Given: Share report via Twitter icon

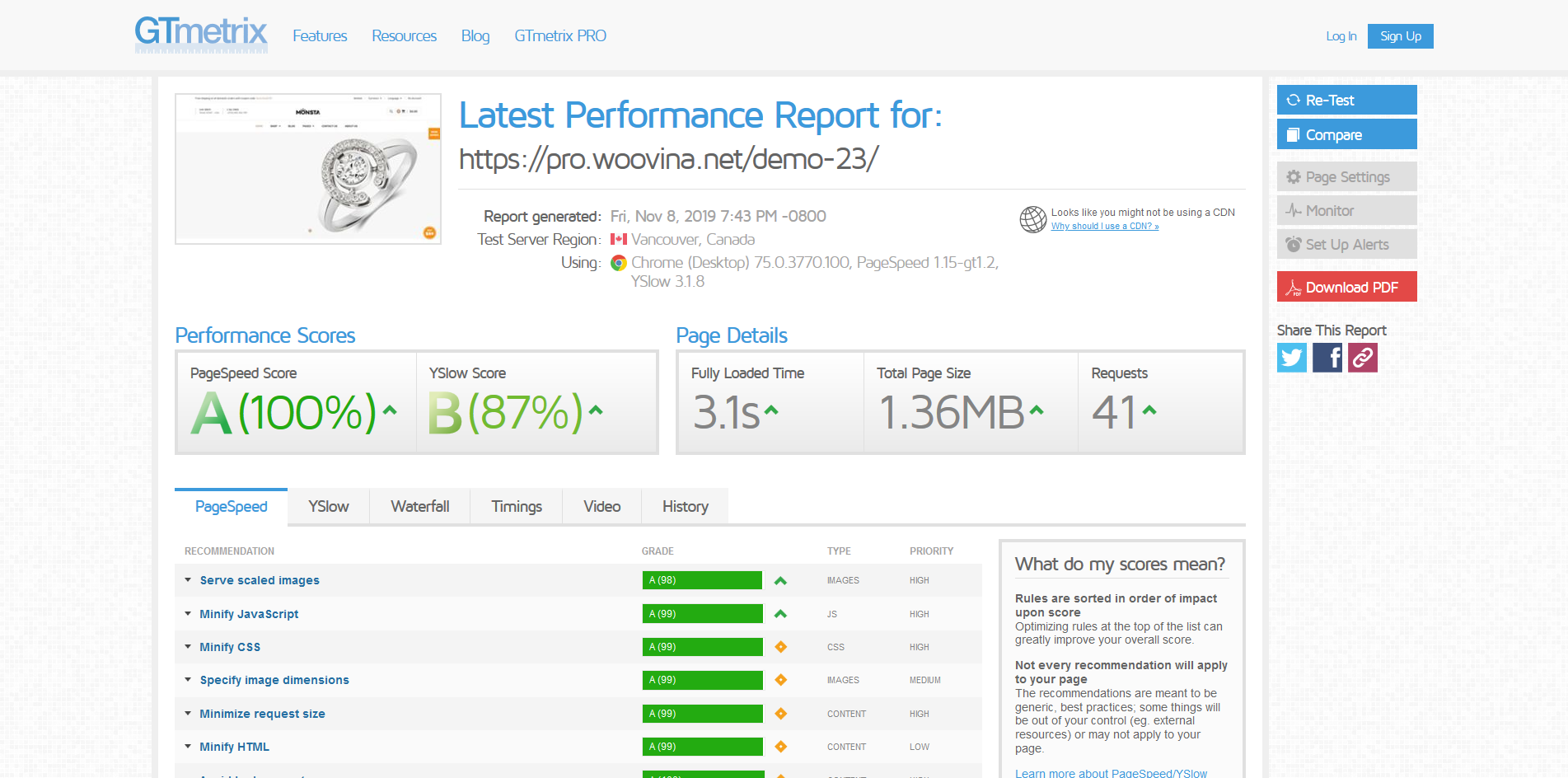Looking at the screenshot, I should coord(1291,358).
